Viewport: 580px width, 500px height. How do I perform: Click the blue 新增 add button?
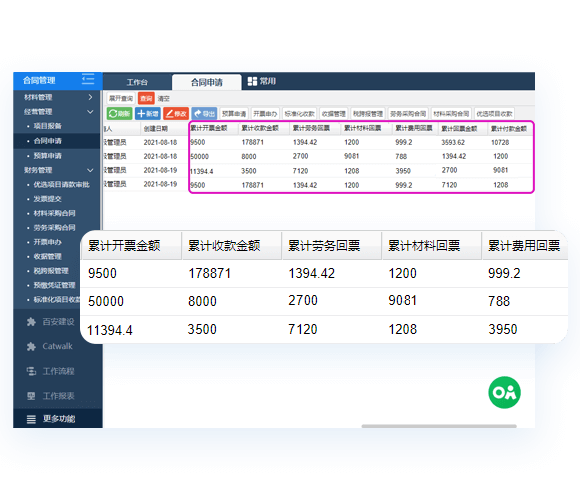click(x=148, y=114)
